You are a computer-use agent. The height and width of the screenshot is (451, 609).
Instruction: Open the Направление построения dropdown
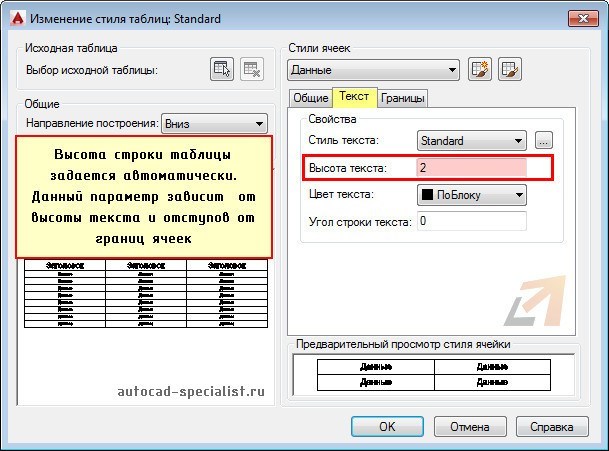tap(215, 124)
